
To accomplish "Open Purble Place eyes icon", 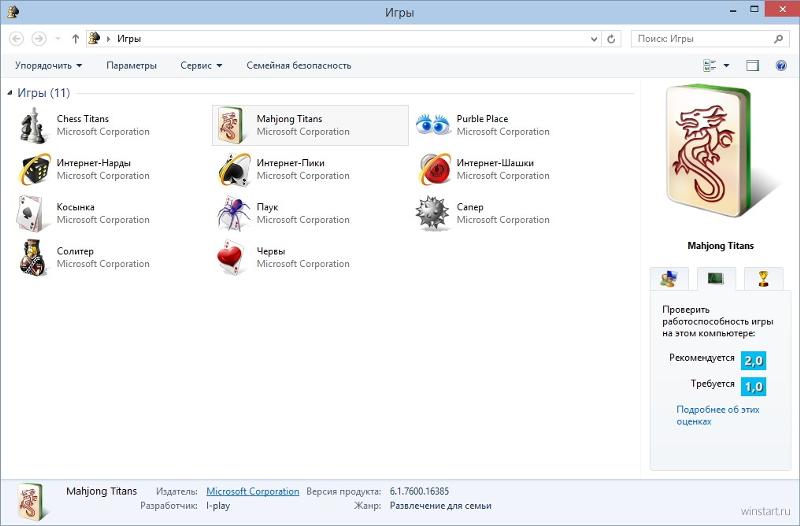I will [433, 124].
